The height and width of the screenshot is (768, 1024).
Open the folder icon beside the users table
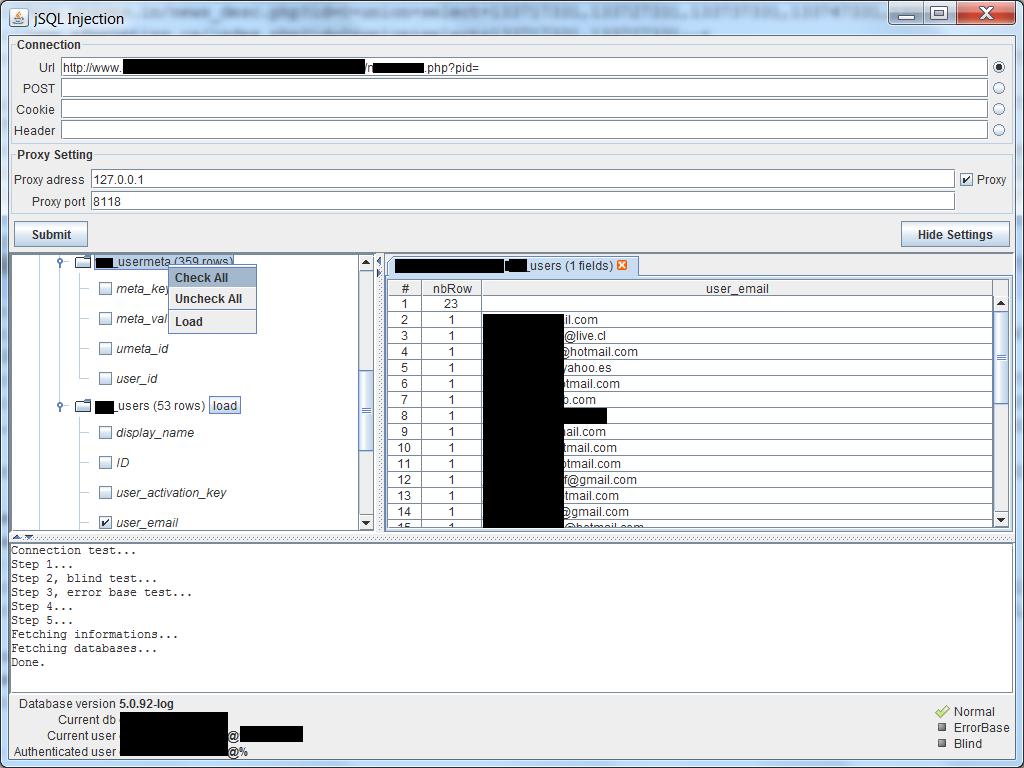point(84,405)
